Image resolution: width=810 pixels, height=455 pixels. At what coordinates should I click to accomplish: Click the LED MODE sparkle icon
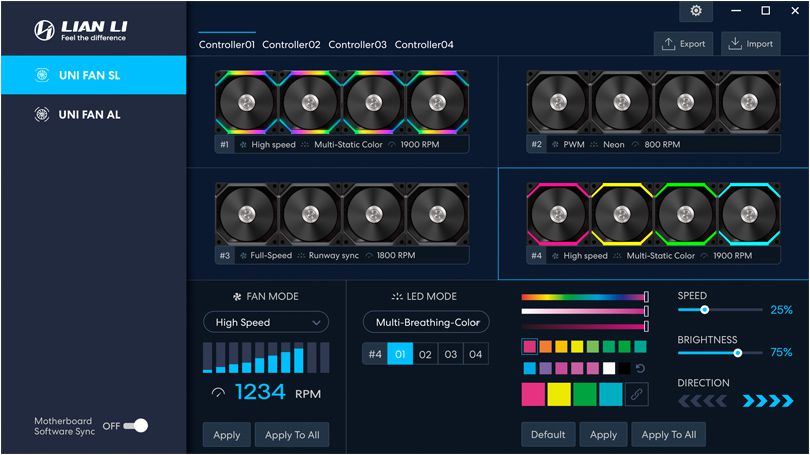(397, 296)
